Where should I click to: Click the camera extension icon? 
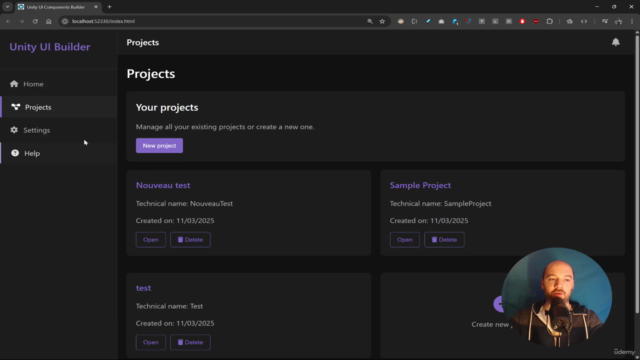(441, 21)
